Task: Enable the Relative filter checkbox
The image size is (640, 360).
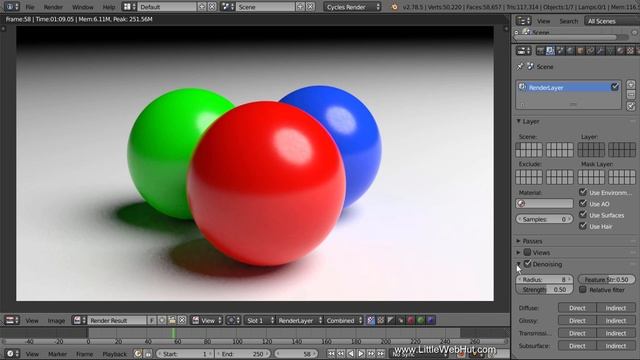Action: click(x=583, y=289)
